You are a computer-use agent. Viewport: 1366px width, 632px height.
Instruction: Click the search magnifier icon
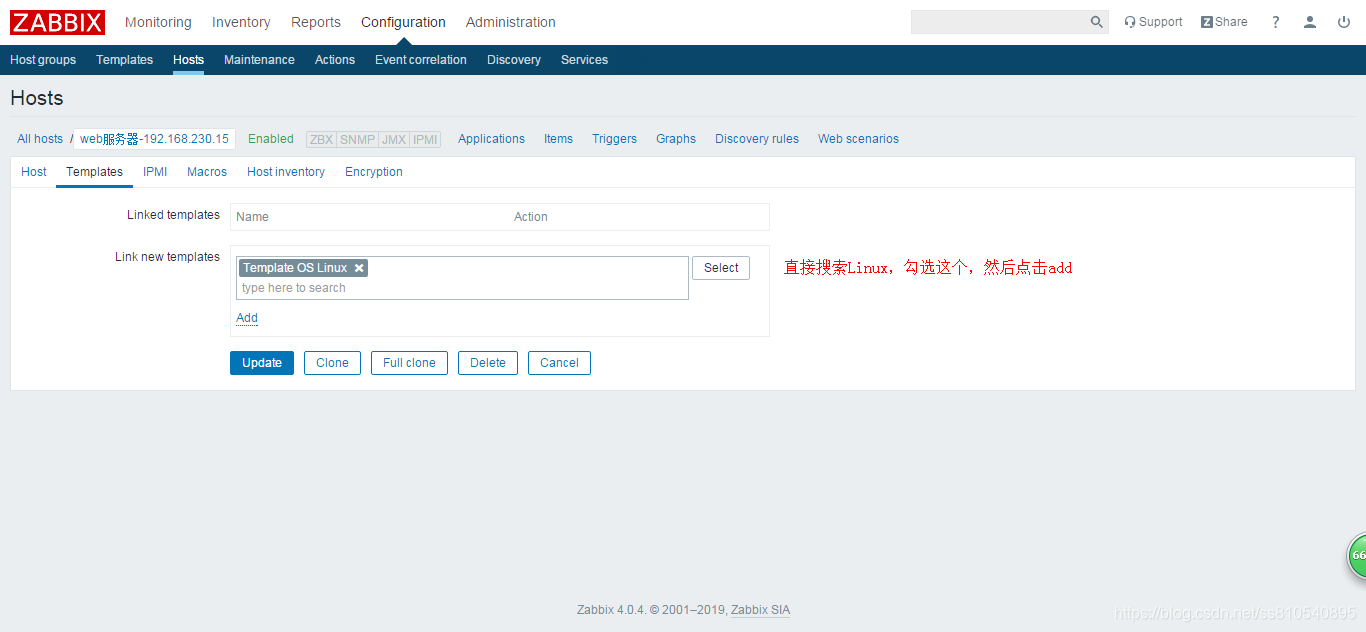(1097, 22)
